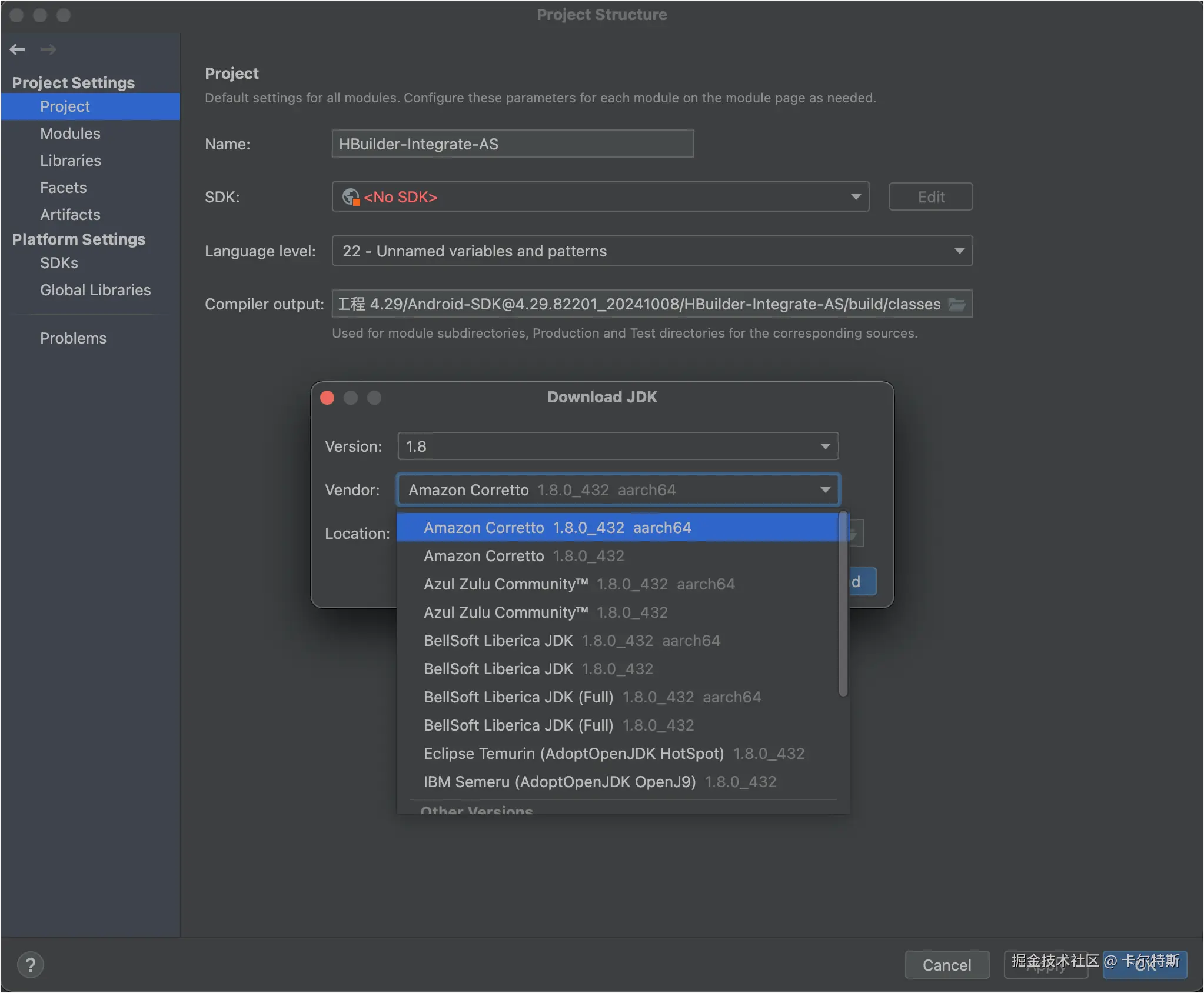Open Modules in Project Settings
The width and height of the screenshot is (1204, 993).
tap(70, 134)
